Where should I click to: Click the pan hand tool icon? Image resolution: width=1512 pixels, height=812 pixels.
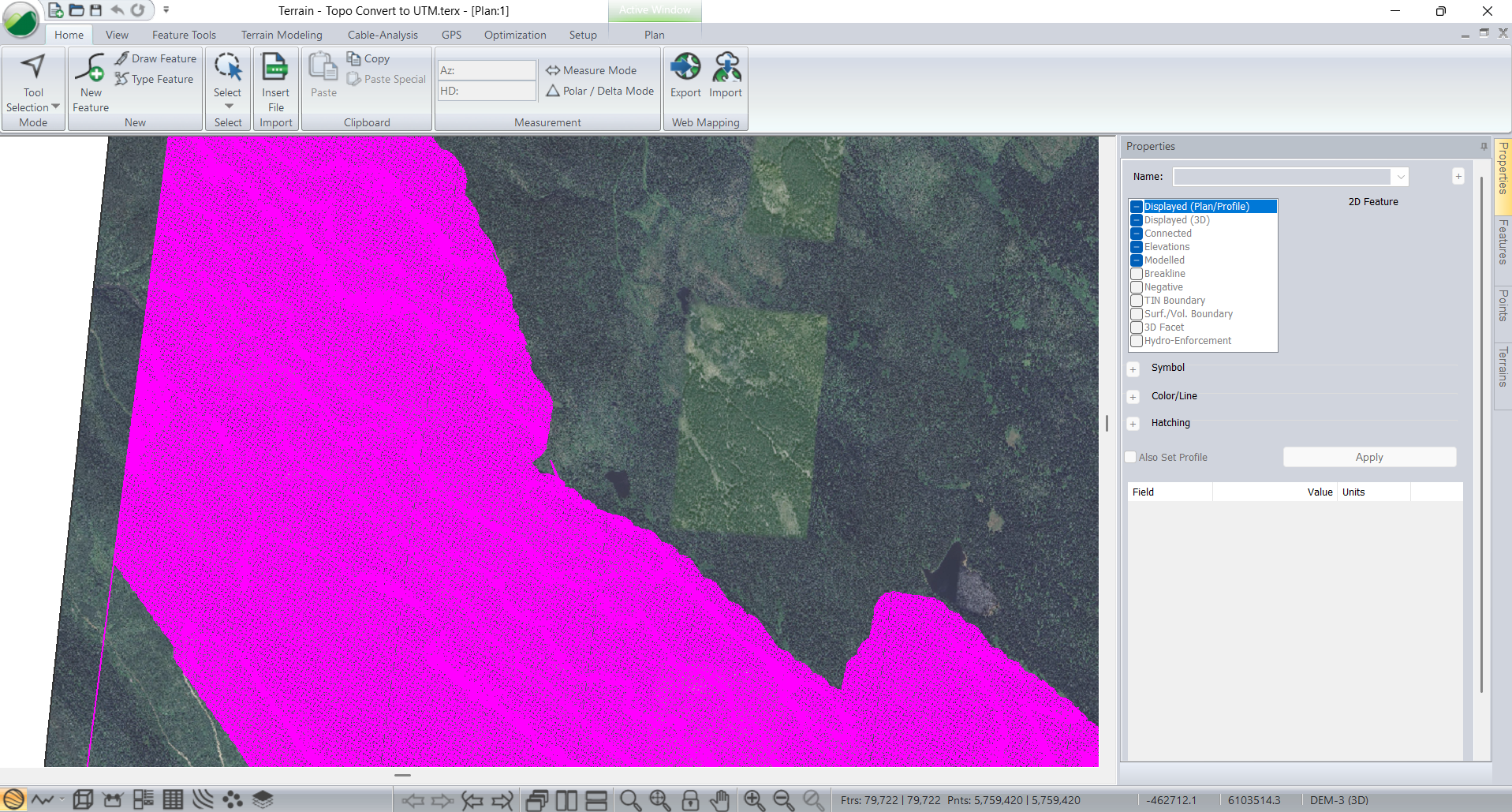click(x=719, y=800)
